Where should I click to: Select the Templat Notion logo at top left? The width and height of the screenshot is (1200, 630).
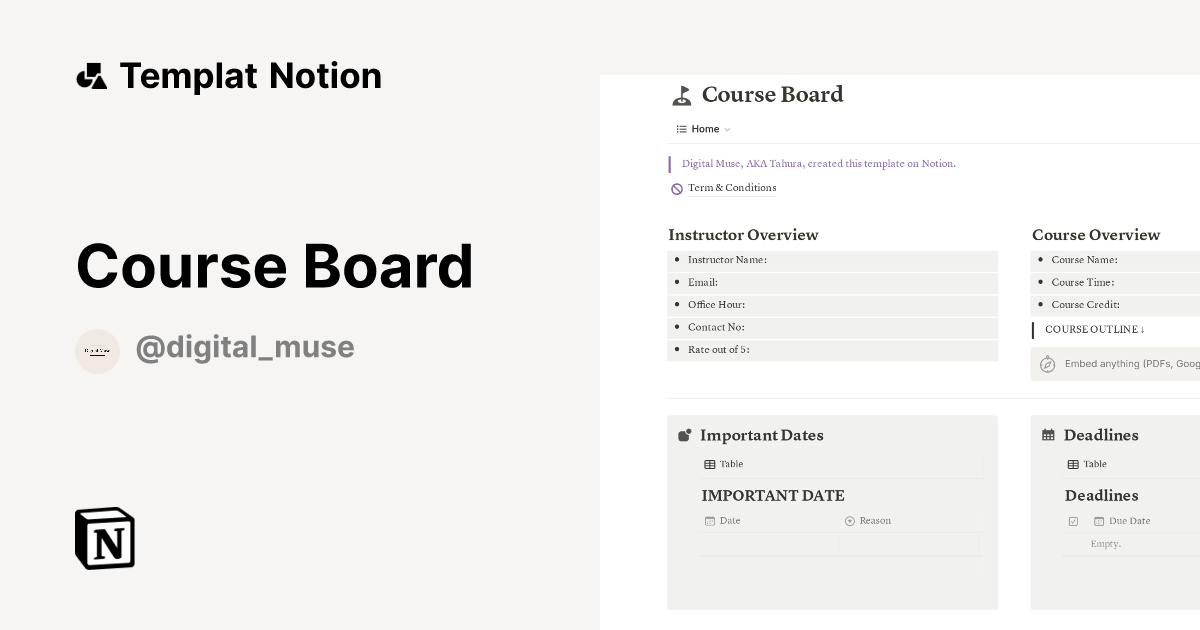pyautogui.click(x=93, y=75)
